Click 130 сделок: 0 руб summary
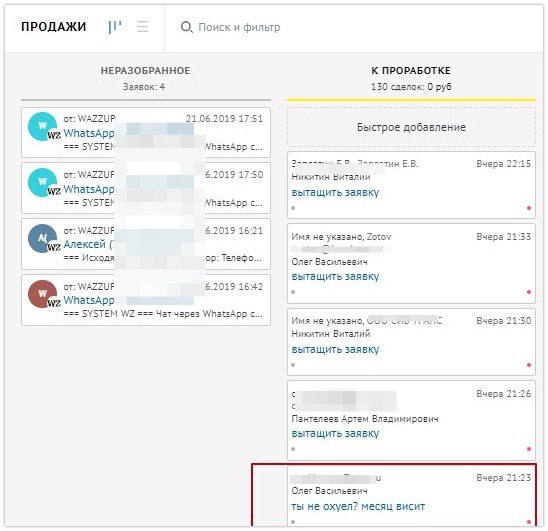548x531 pixels. point(411,87)
